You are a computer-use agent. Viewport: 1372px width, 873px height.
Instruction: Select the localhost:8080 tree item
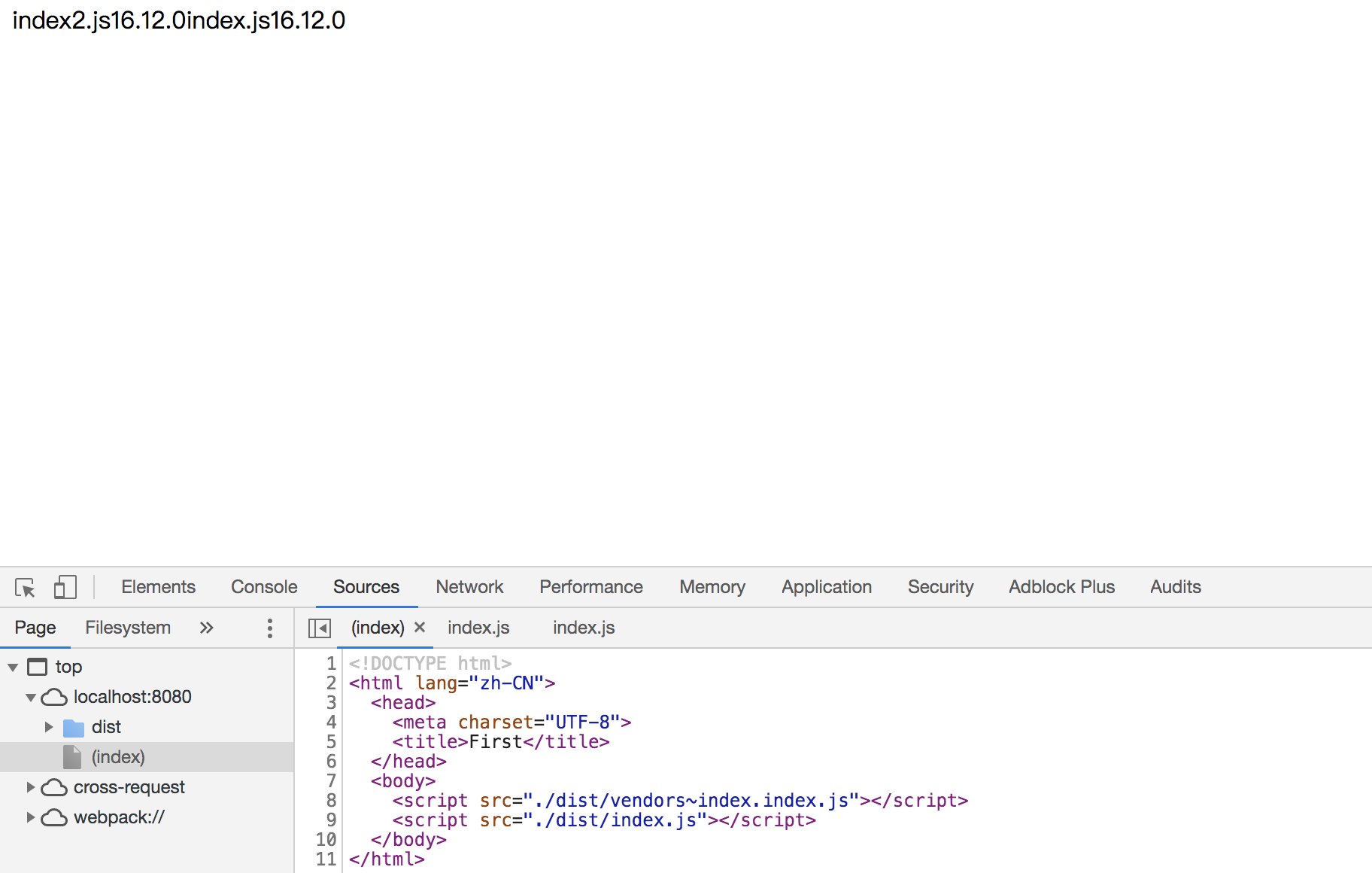pyautogui.click(x=132, y=697)
